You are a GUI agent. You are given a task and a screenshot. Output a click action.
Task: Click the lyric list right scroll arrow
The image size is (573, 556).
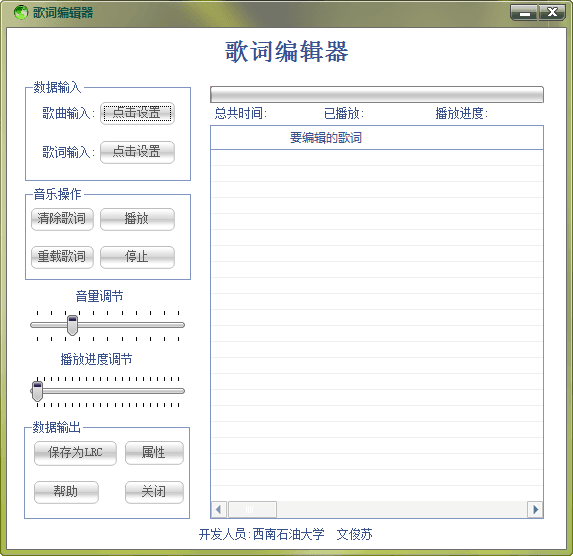pyautogui.click(x=535, y=510)
